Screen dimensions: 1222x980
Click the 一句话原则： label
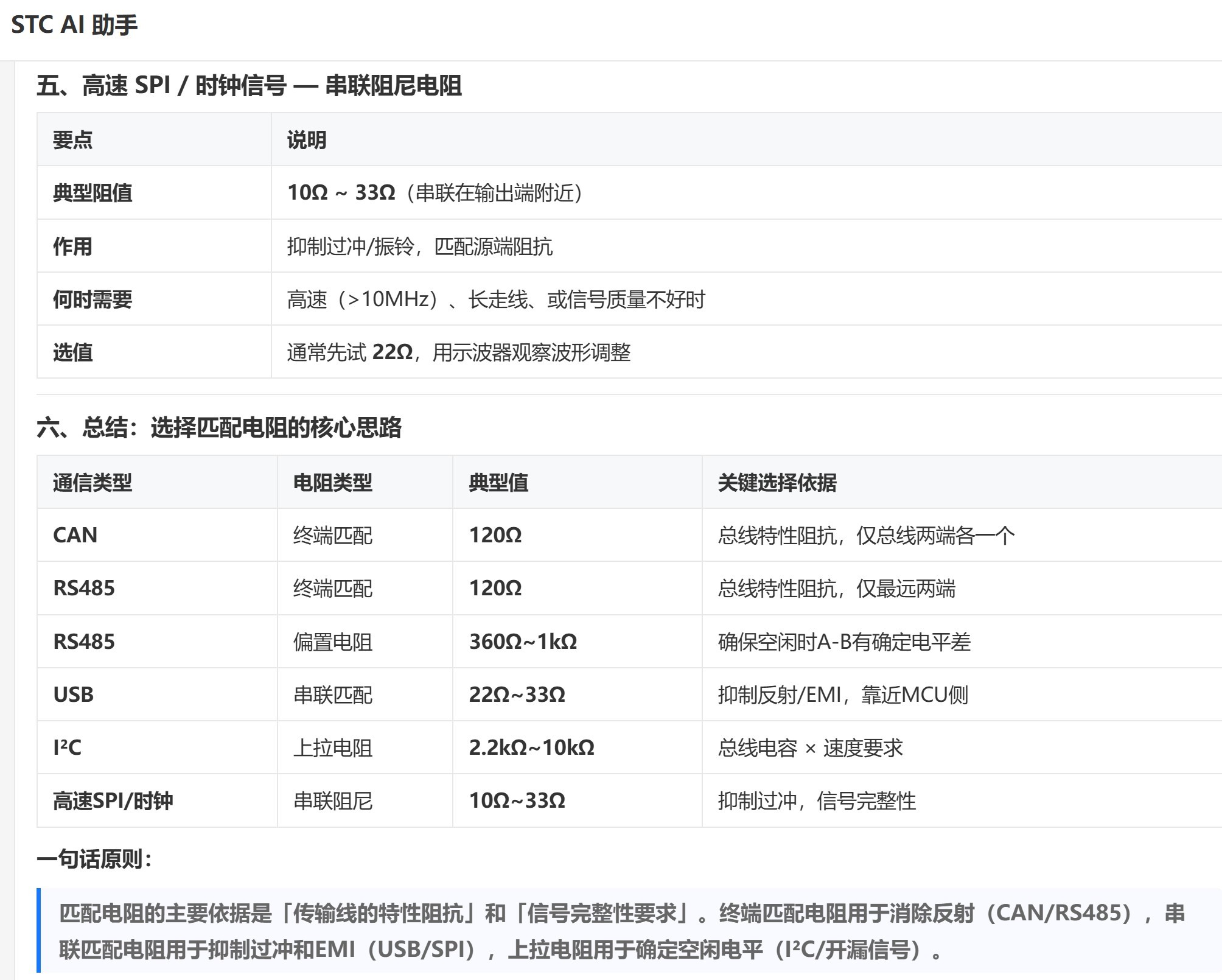point(95,859)
